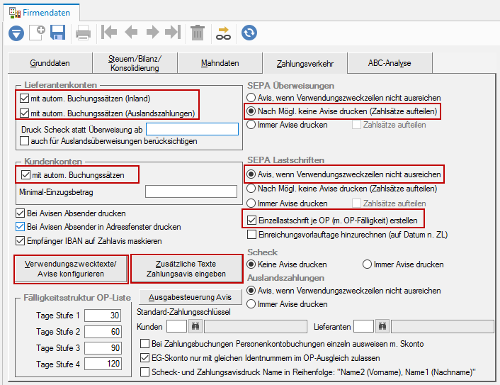Image resolution: width=500 pixels, height=385 pixels.
Task: Select Scheck Immer Avise drucken
Action: tap(367, 264)
